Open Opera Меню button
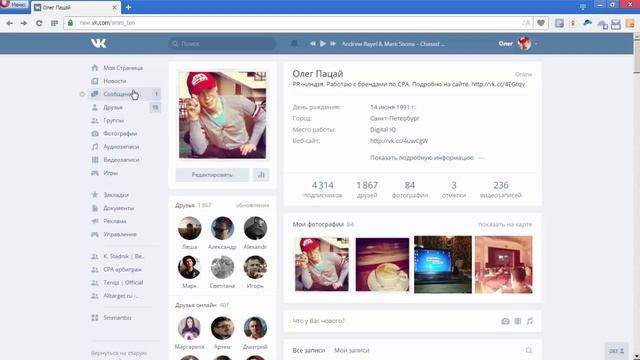This screenshot has width=640, height=360. tap(14, 5)
